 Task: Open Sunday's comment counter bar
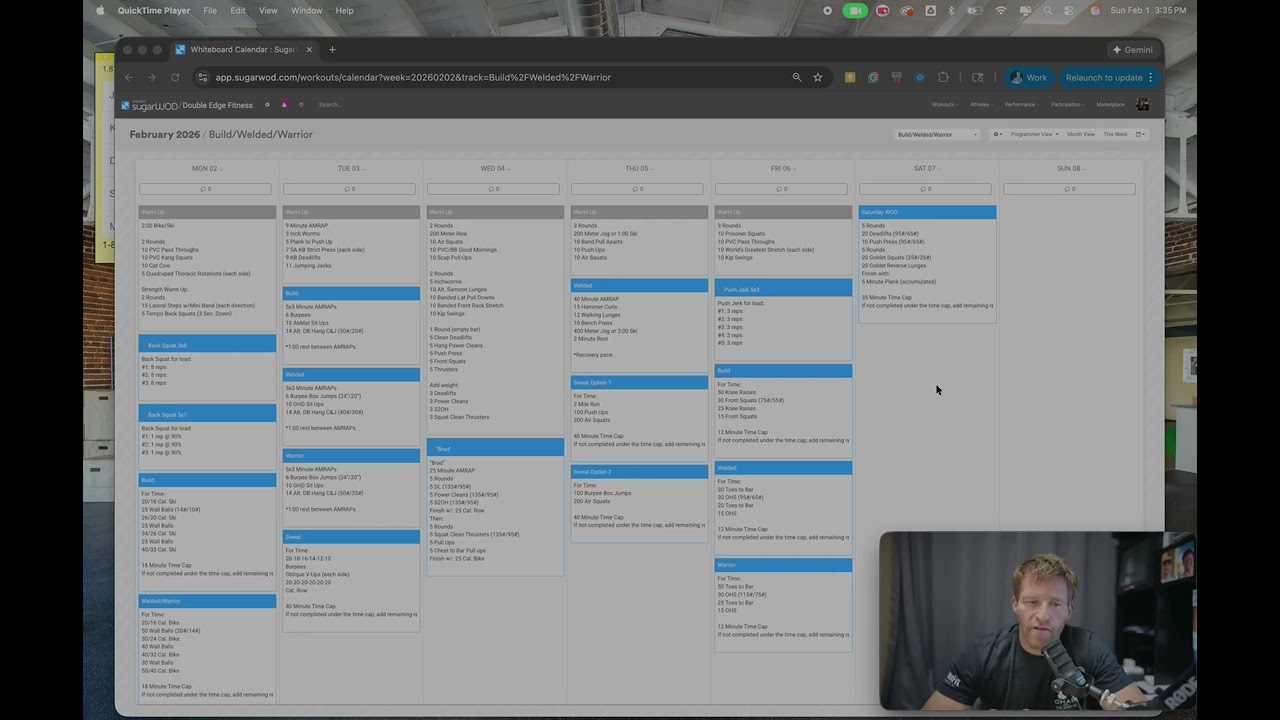pos(1069,189)
